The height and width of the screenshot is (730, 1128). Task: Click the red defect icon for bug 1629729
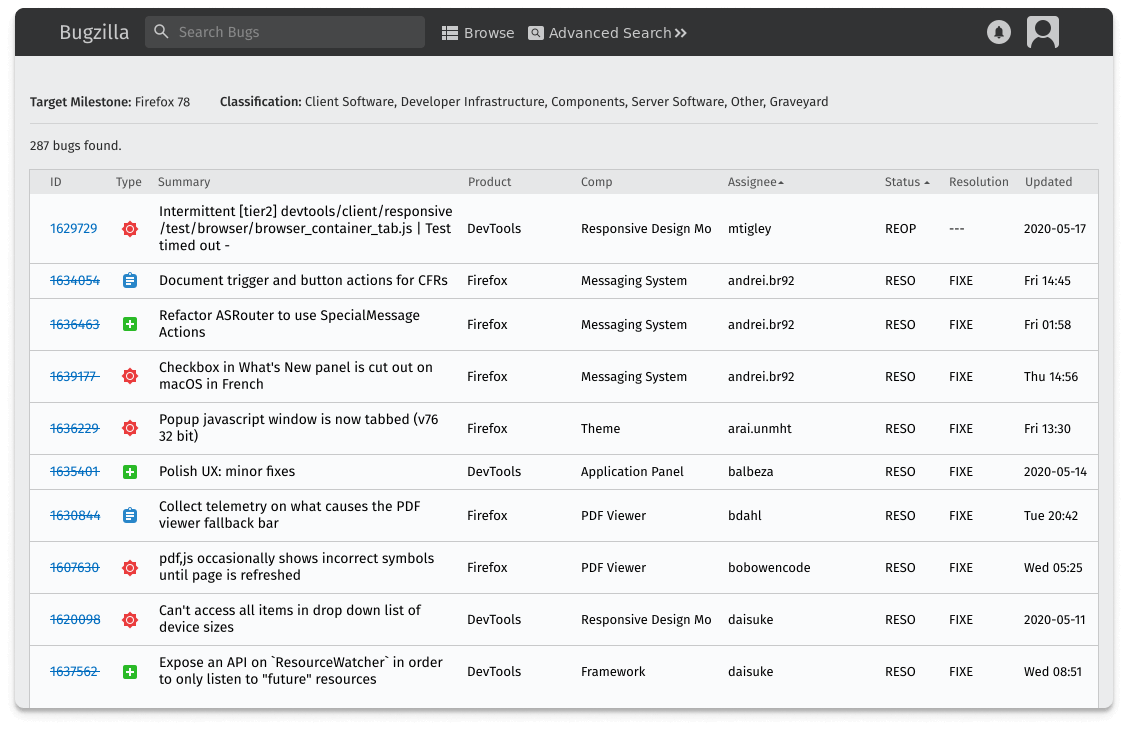129,229
